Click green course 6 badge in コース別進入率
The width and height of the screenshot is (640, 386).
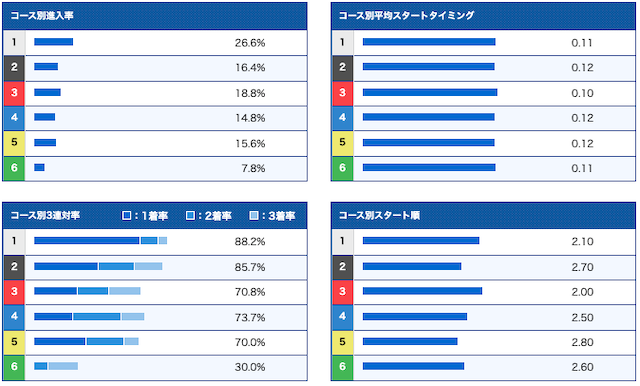14,169
